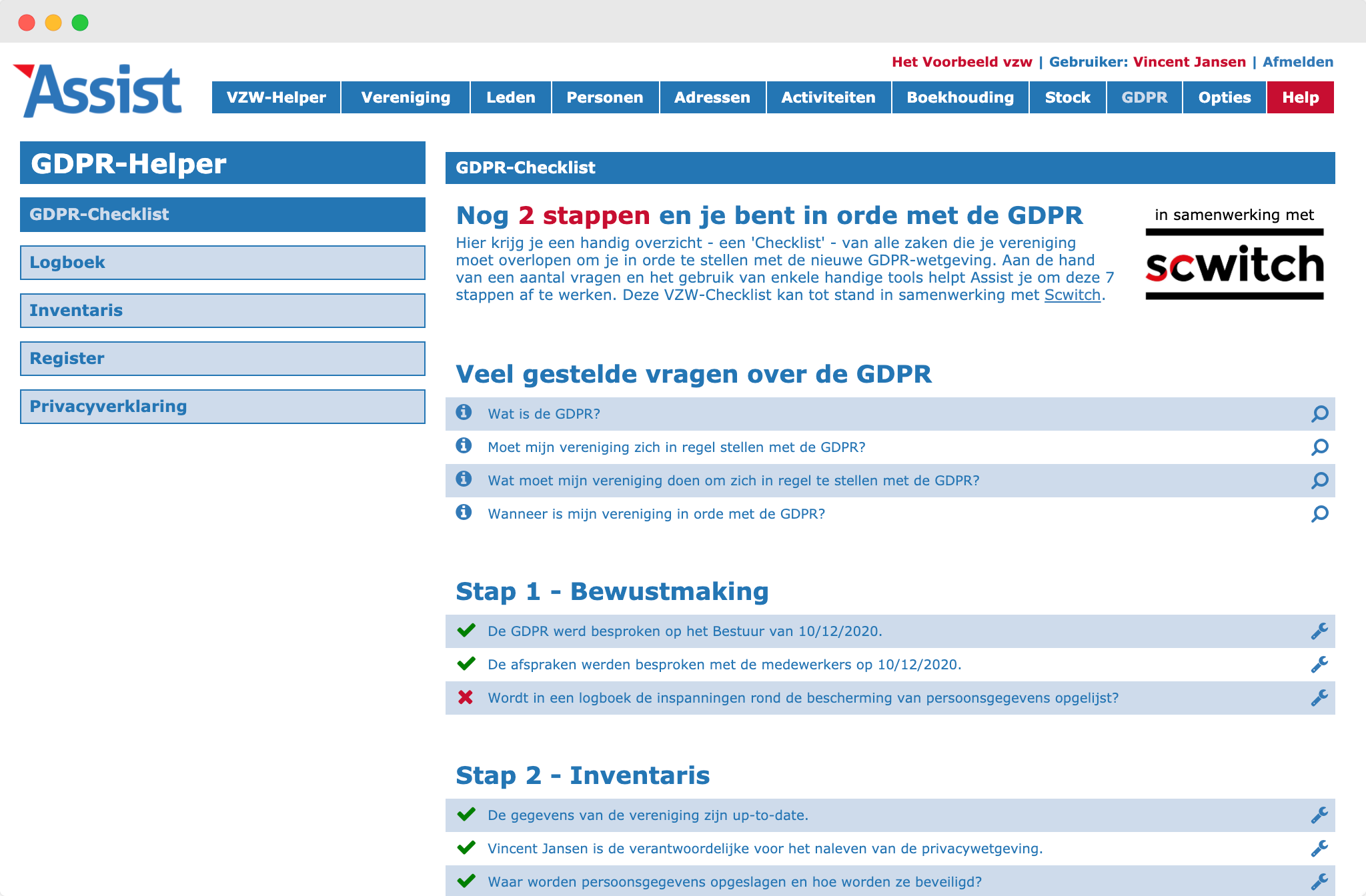Screen dimensions: 1366x896
Task: Click wrench icon for 'Vincent Jansen is de verantwoordelijke' row
Action: pos(1319,849)
